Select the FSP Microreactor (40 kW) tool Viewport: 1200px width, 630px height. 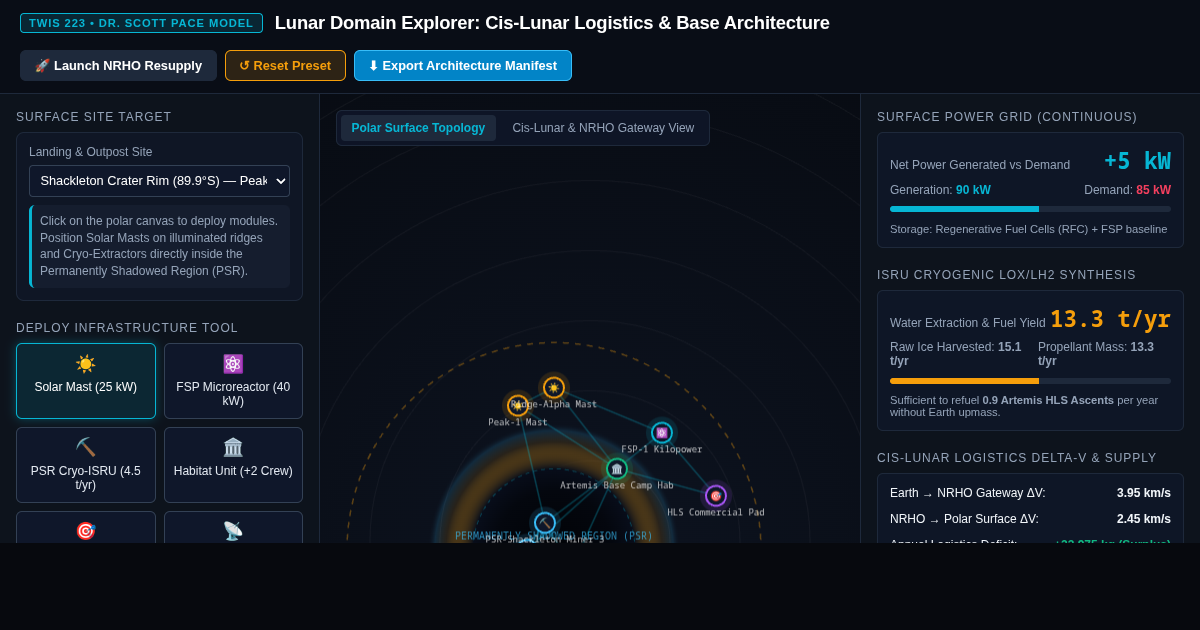pyautogui.click(x=233, y=381)
